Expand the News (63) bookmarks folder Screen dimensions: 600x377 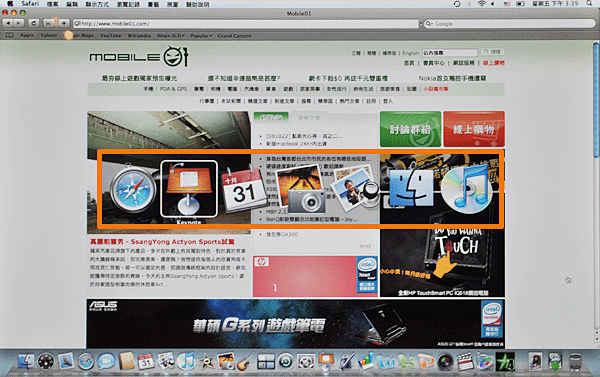[171, 36]
